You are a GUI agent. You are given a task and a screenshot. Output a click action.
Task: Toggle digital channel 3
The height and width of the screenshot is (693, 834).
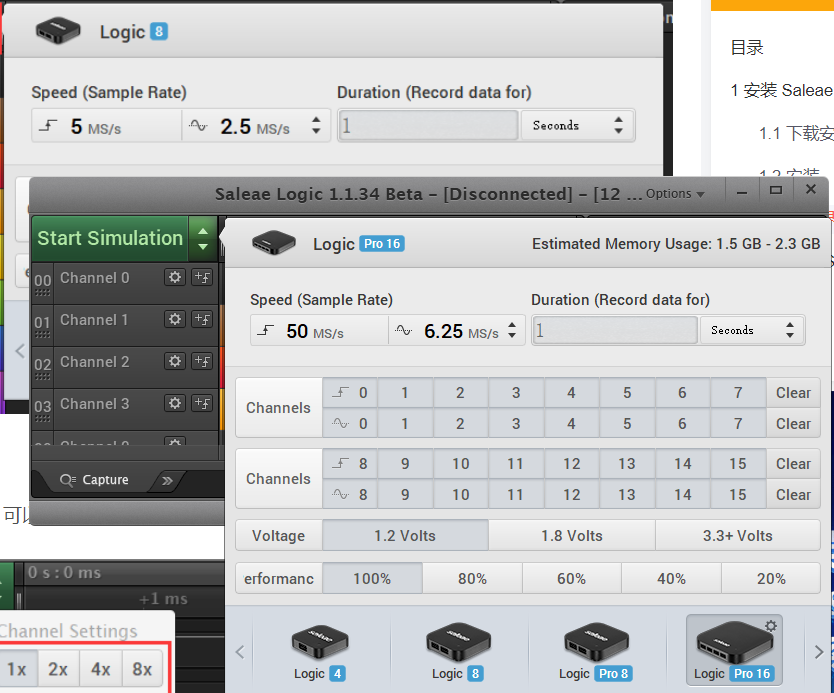tap(516, 393)
